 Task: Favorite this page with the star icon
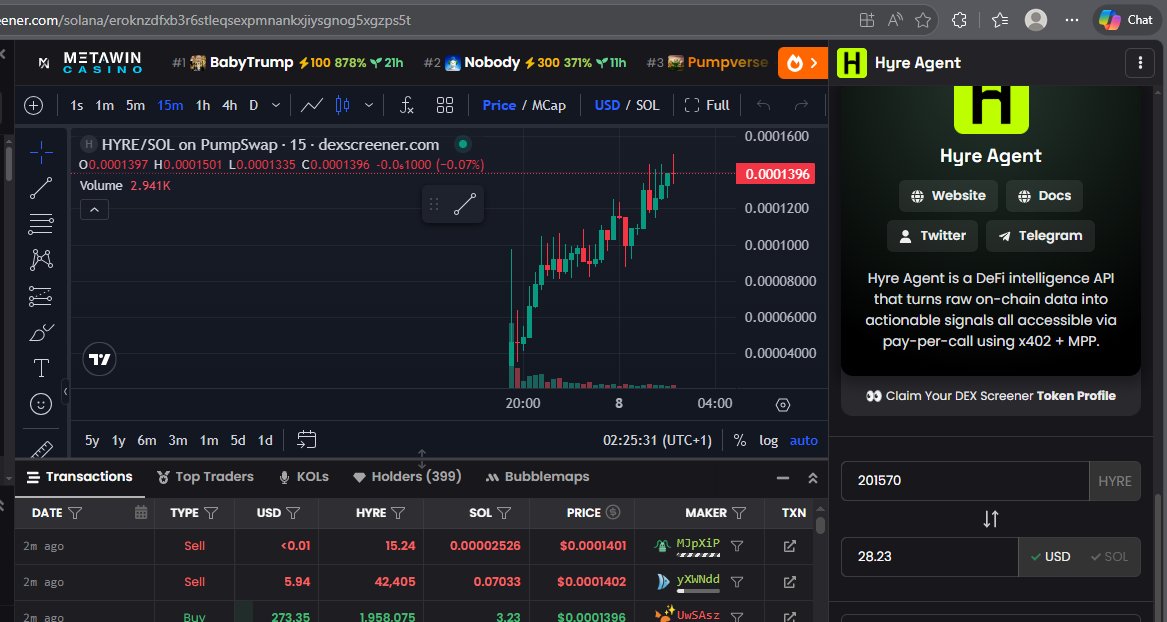(923, 20)
